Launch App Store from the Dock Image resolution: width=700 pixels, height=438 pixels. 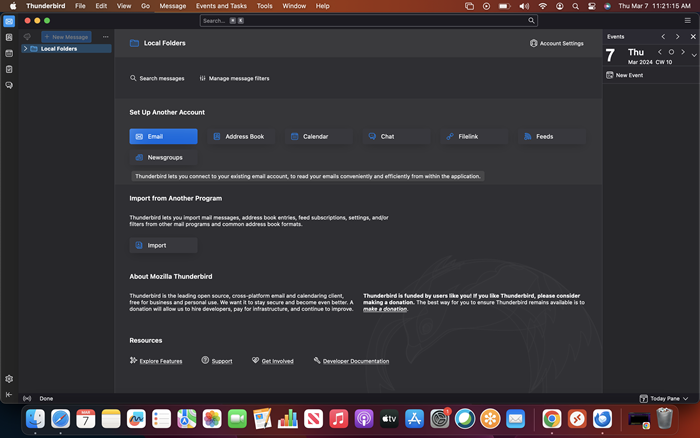tap(414, 419)
